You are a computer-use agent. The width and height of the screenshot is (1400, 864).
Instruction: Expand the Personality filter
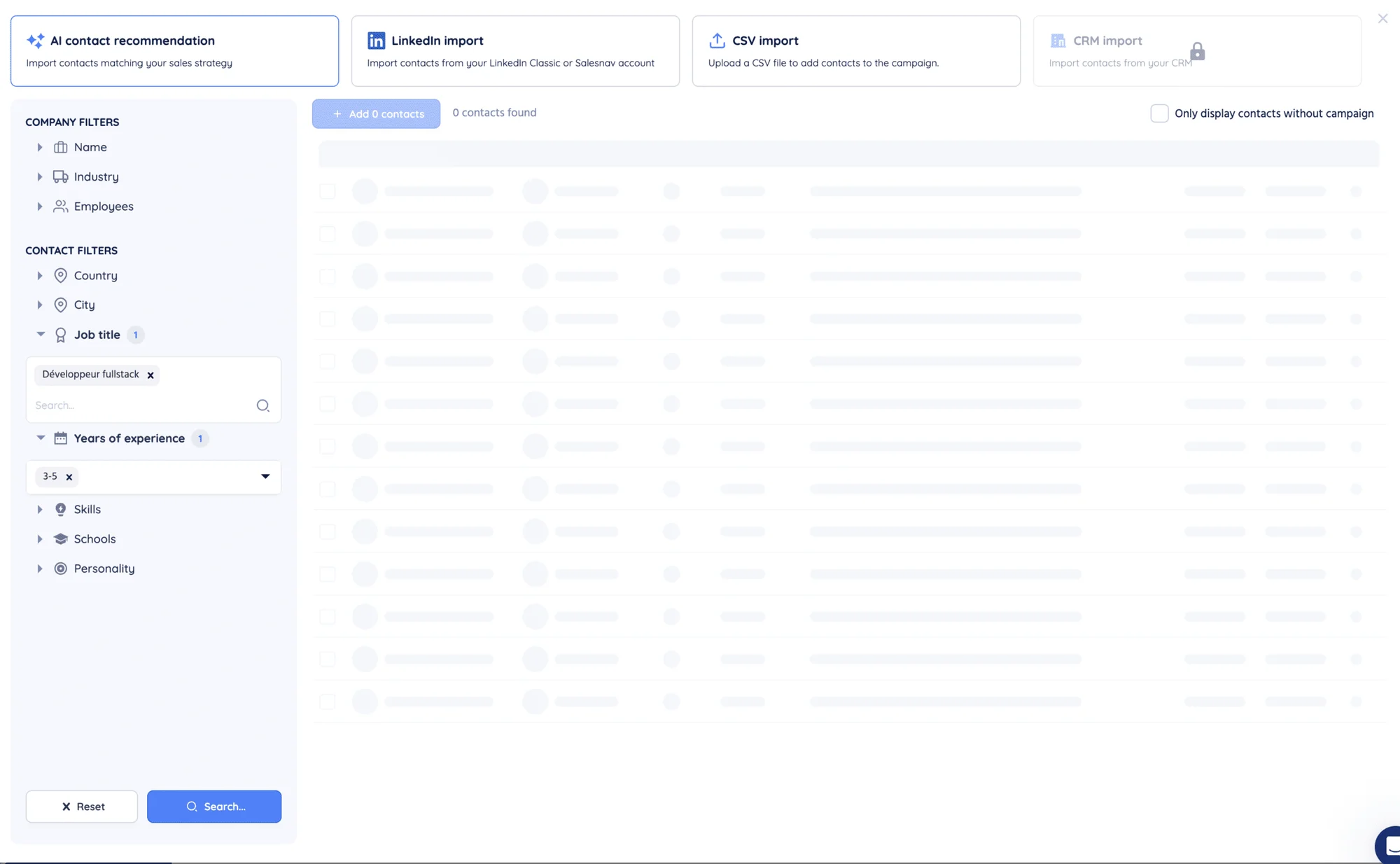pyautogui.click(x=40, y=569)
